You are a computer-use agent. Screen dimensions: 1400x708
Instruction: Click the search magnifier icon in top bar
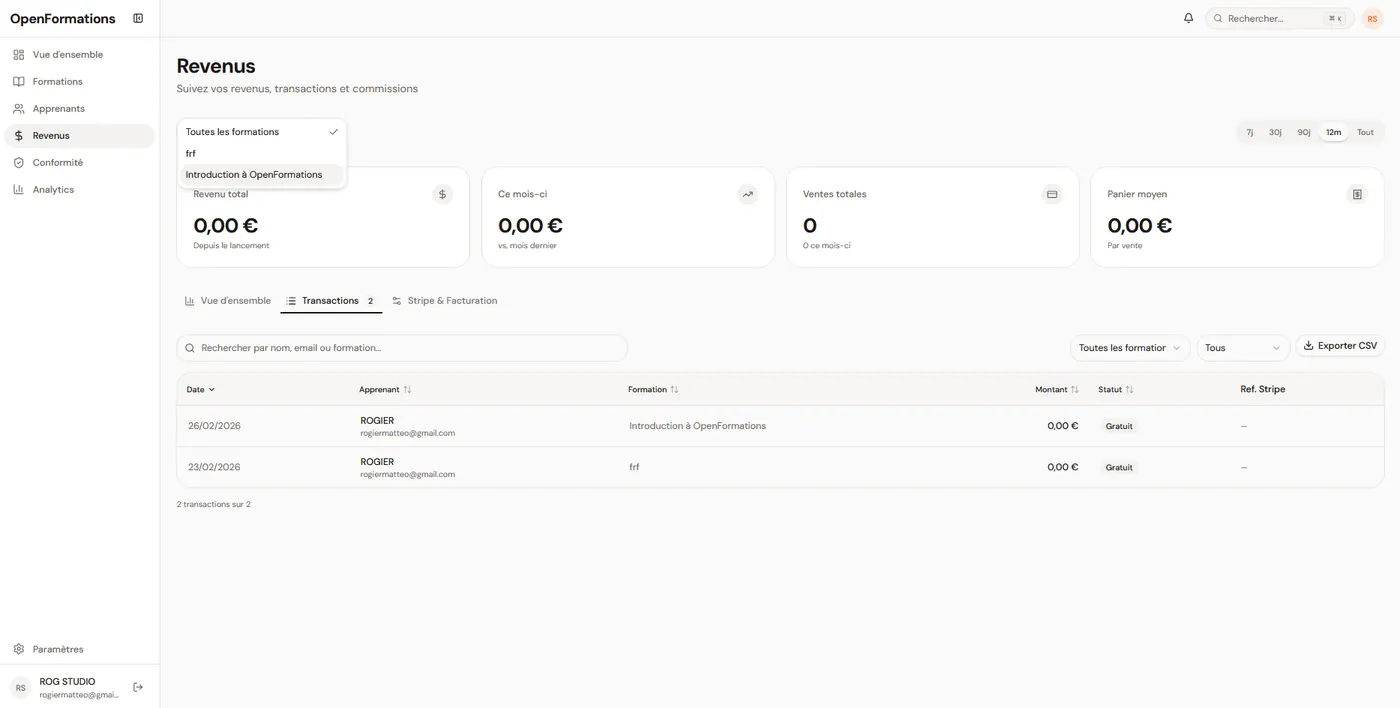(1218, 18)
